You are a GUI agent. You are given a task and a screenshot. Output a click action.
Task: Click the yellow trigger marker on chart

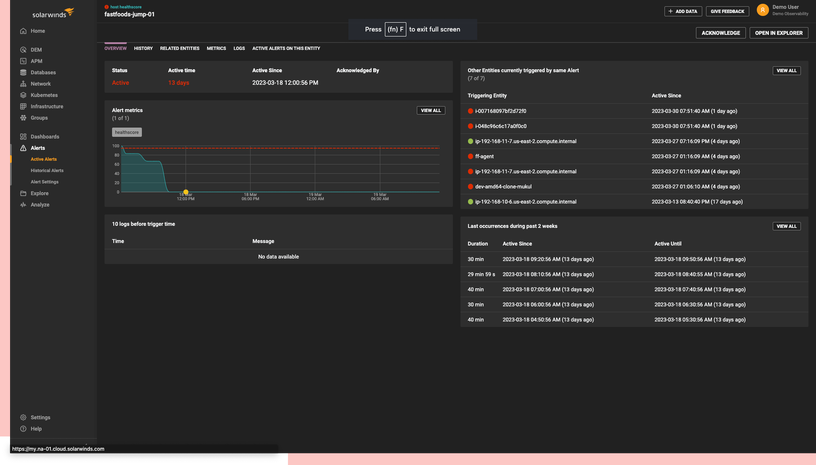(x=186, y=192)
